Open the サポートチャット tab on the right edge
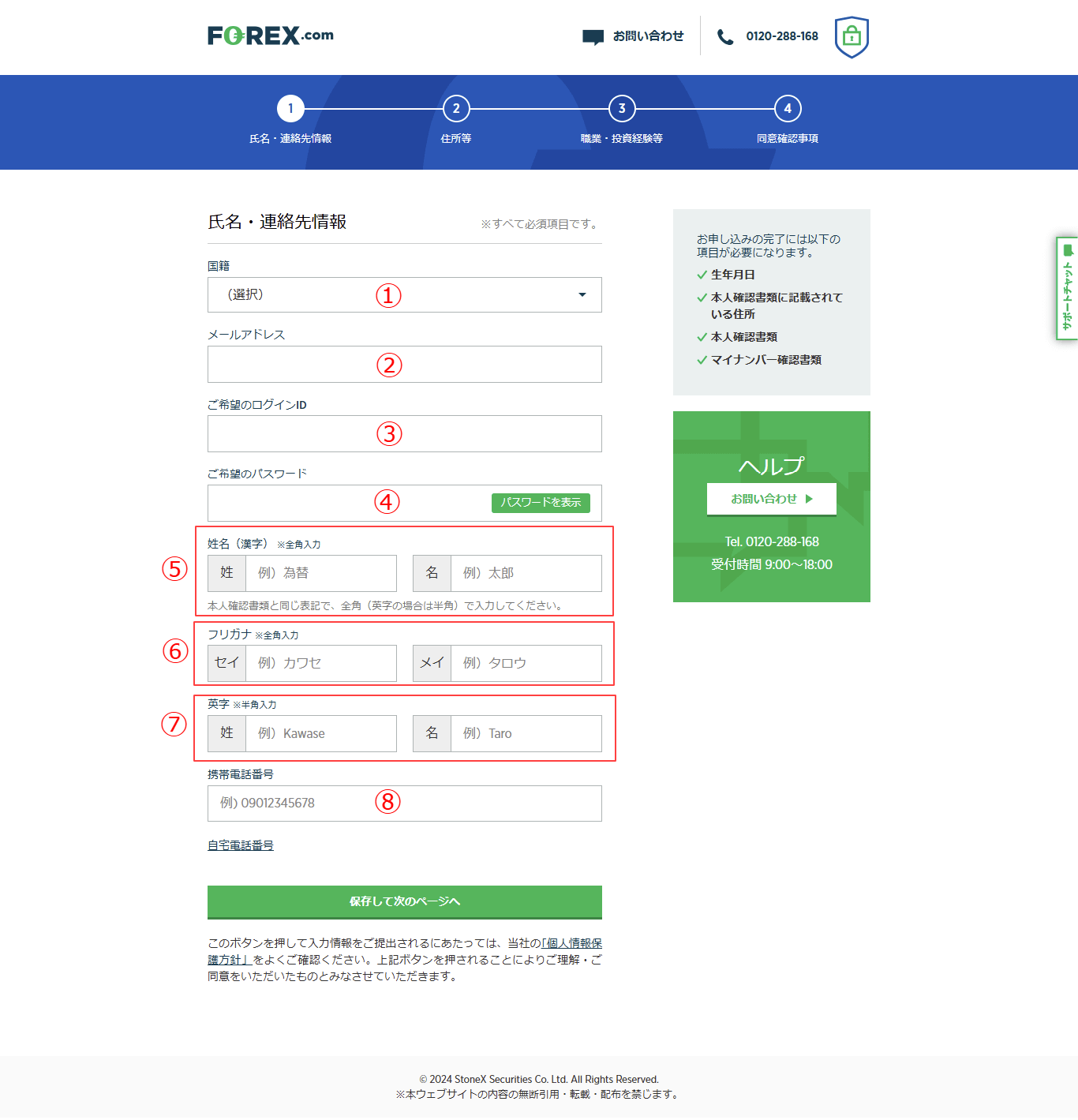 click(x=1067, y=288)
